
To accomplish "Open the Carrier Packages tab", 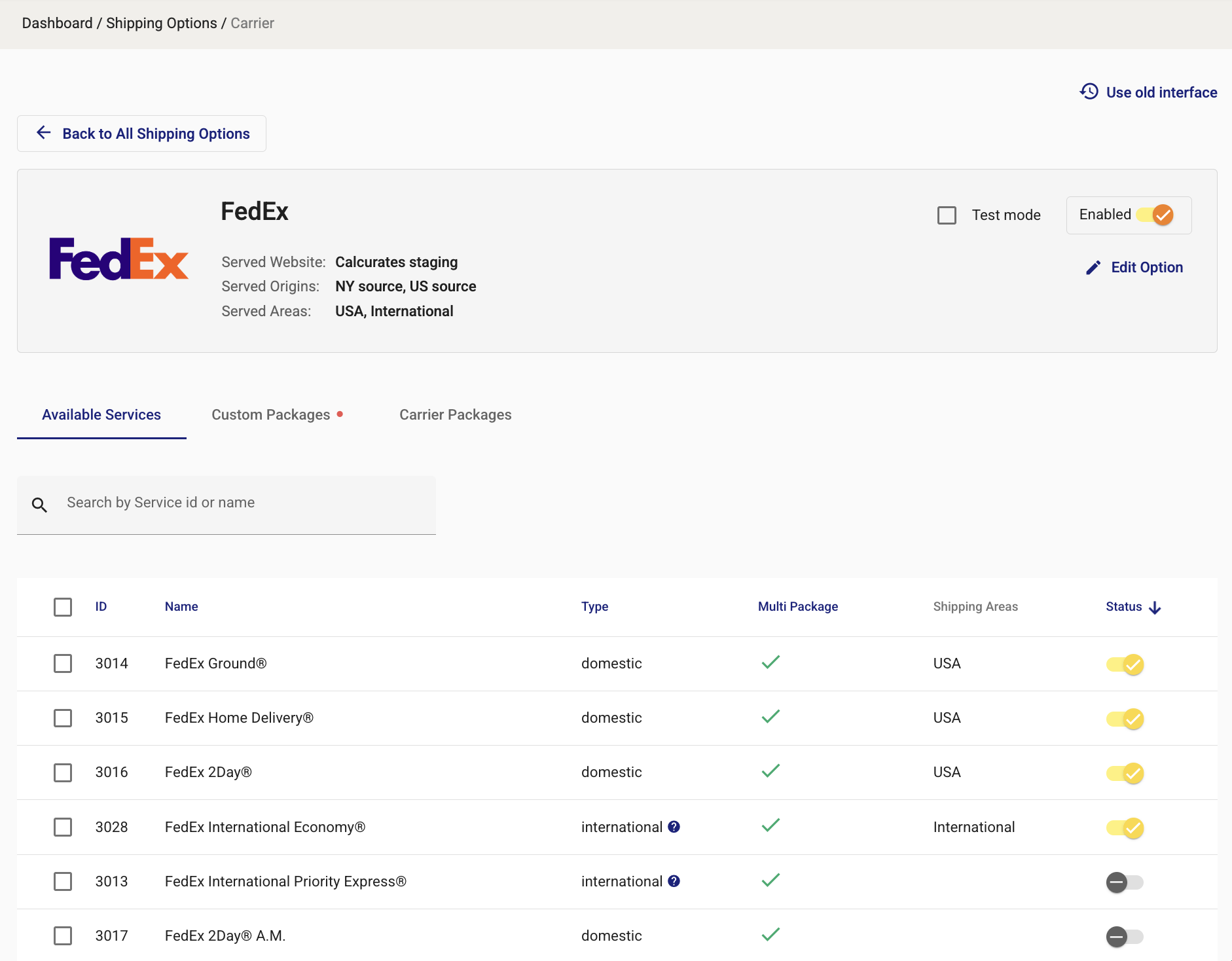I will (x=456, y=414).
